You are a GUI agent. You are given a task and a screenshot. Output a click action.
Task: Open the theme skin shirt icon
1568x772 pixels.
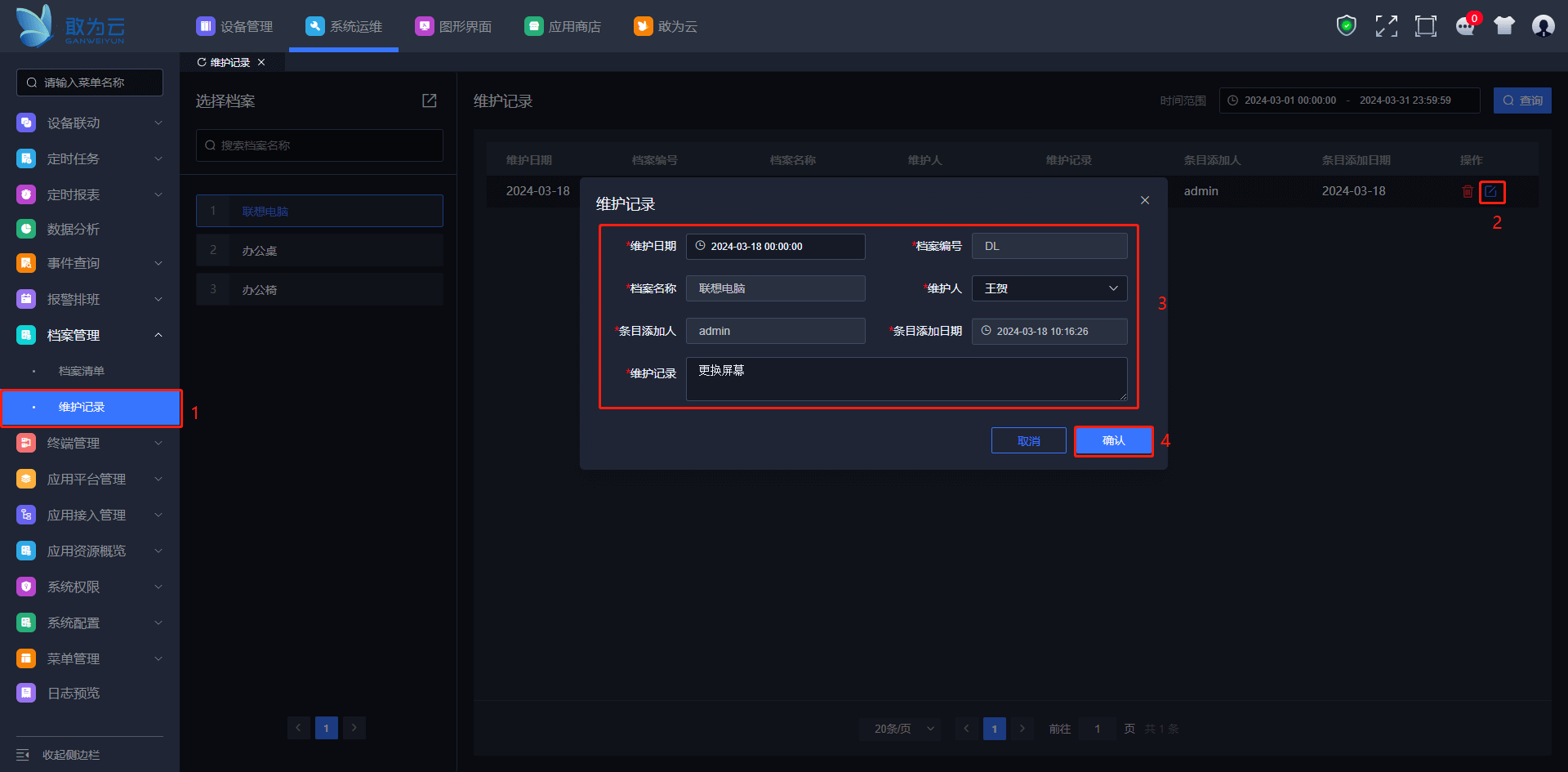click(1503, 26)
